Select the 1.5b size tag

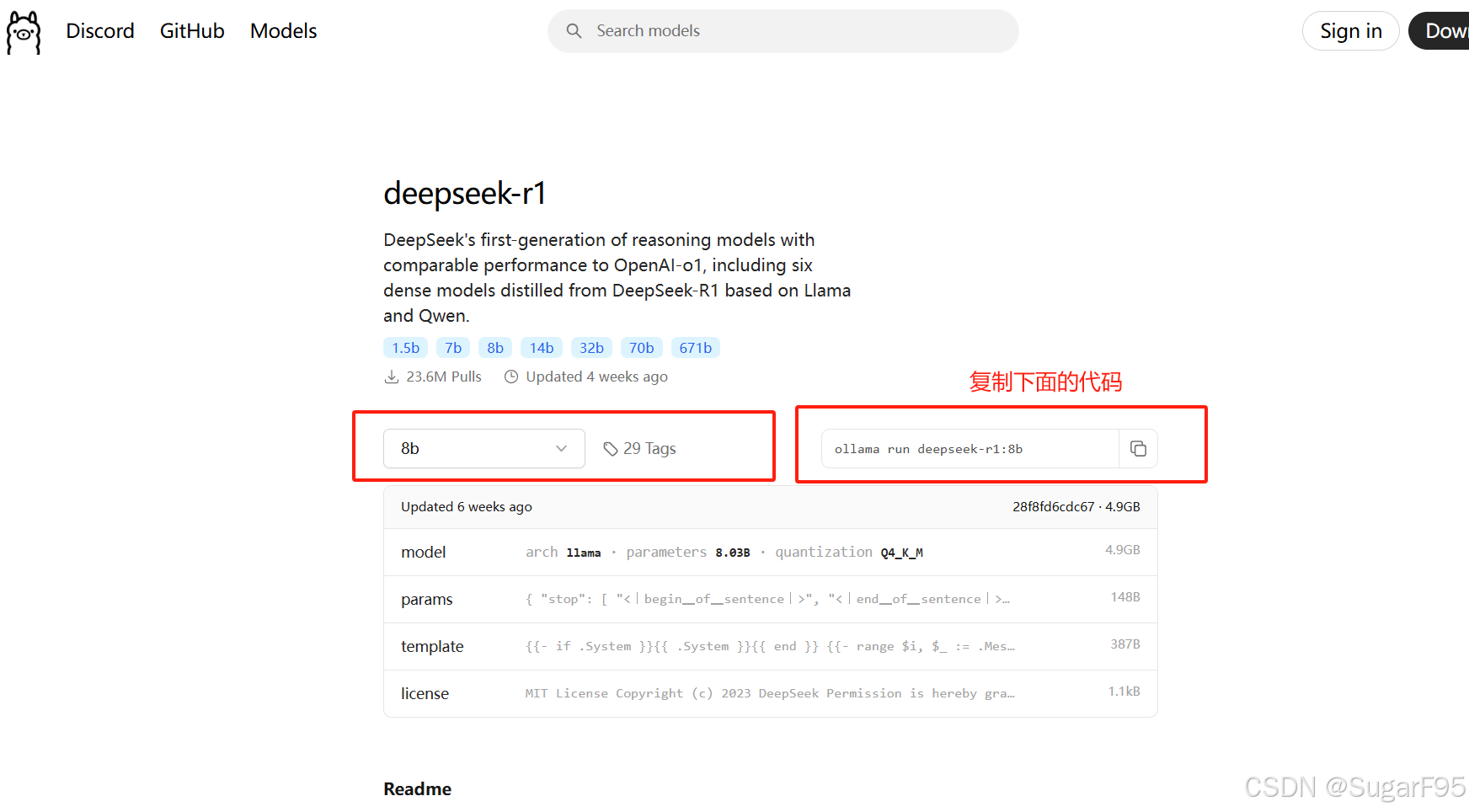406,348
